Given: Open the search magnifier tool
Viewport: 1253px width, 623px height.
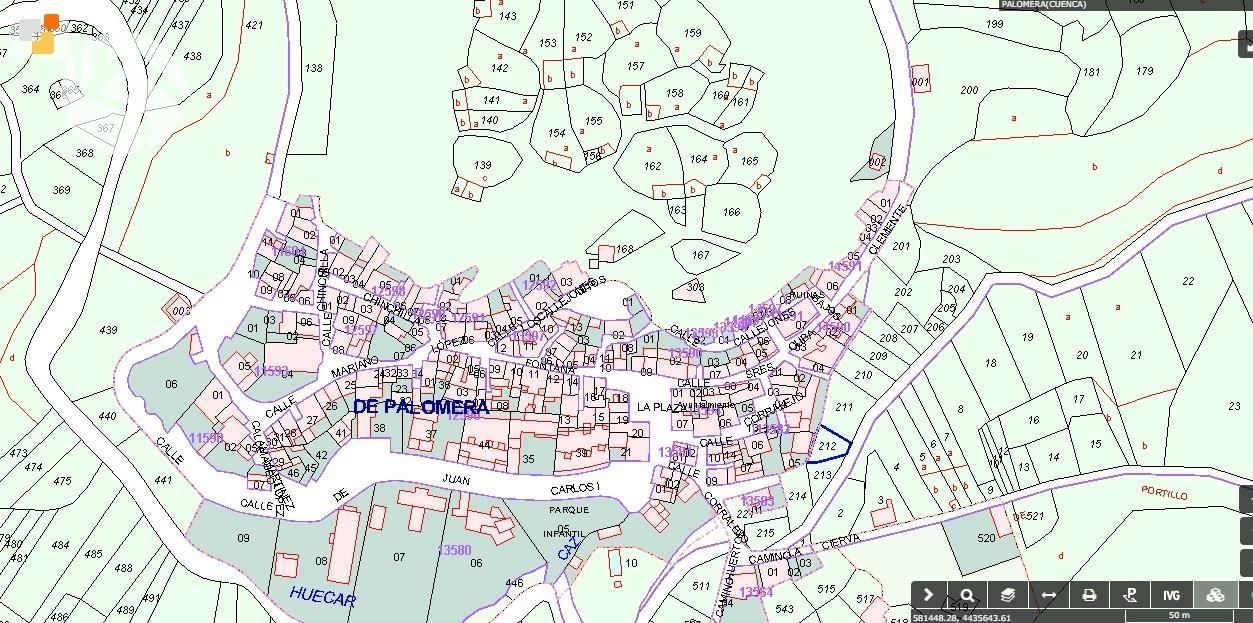Looking at the screenshot, I should click(967, 595).
